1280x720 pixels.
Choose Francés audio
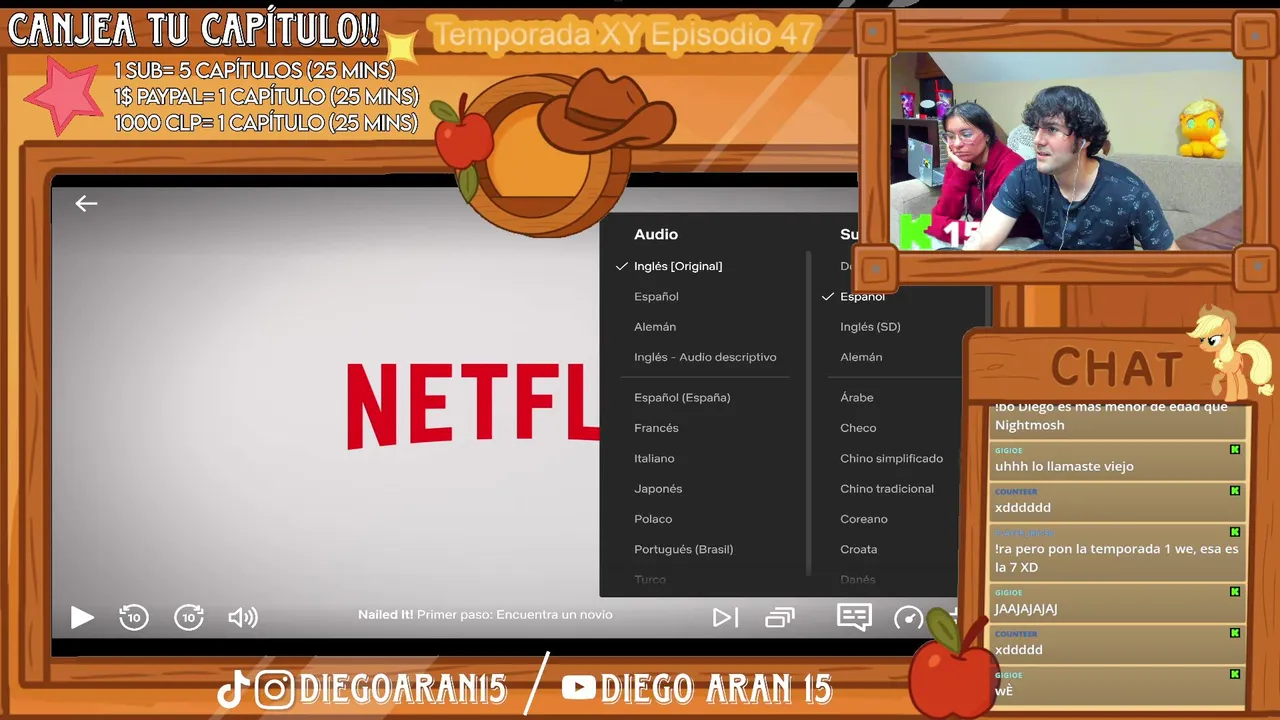point(656,428)
